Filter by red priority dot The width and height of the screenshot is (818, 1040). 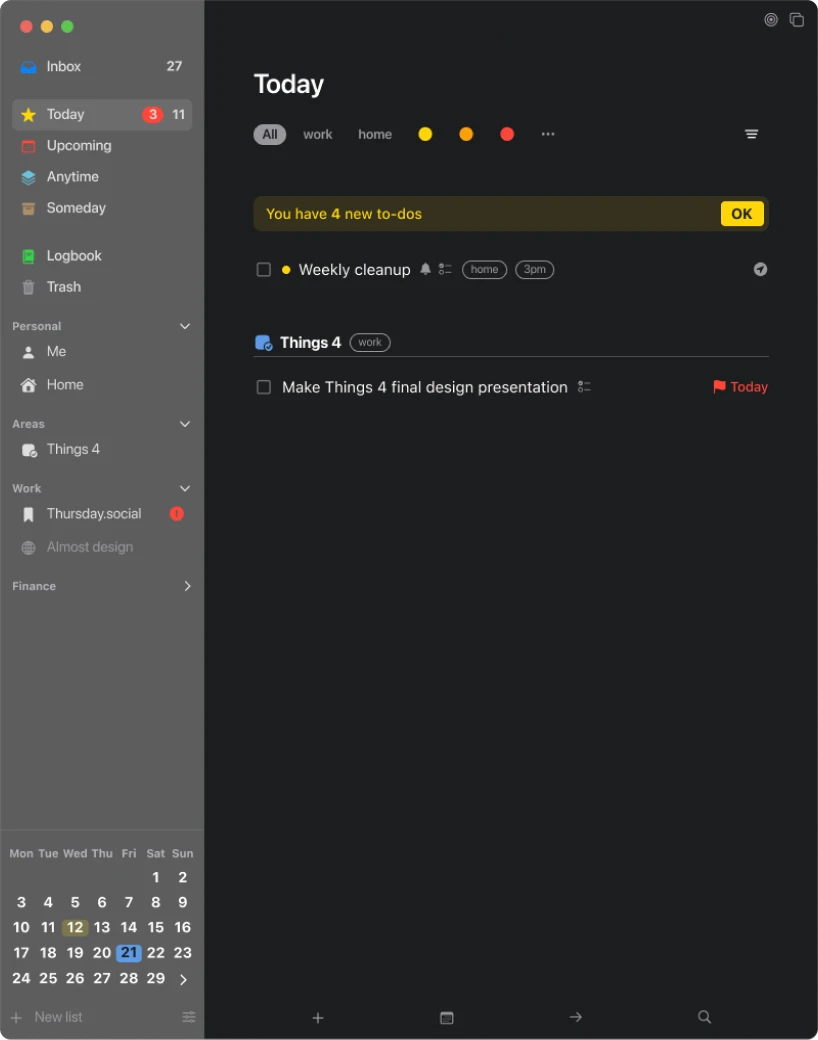507,134
